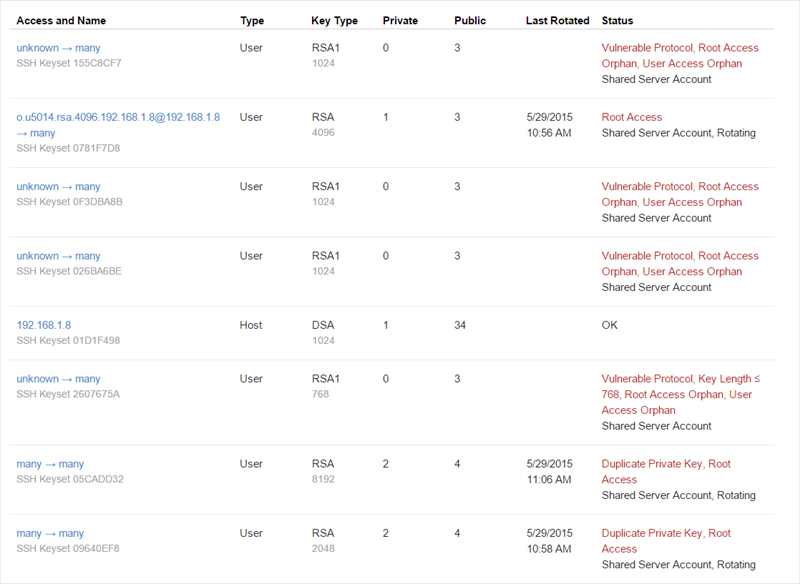Screen dimensions: 800x584
Task: Sort by the Status column header
Action: click(x=617, y=21)
